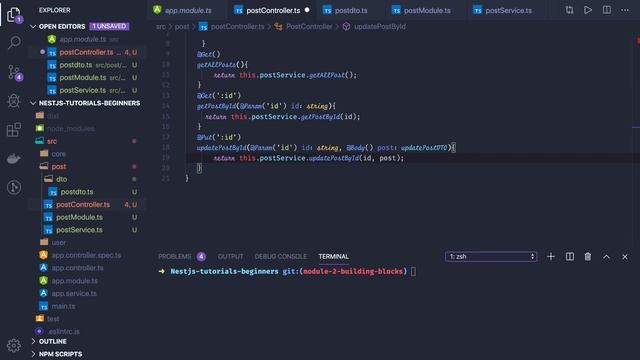
Task: Open app.module.ts in the file tree
Action: pos(74,281)
